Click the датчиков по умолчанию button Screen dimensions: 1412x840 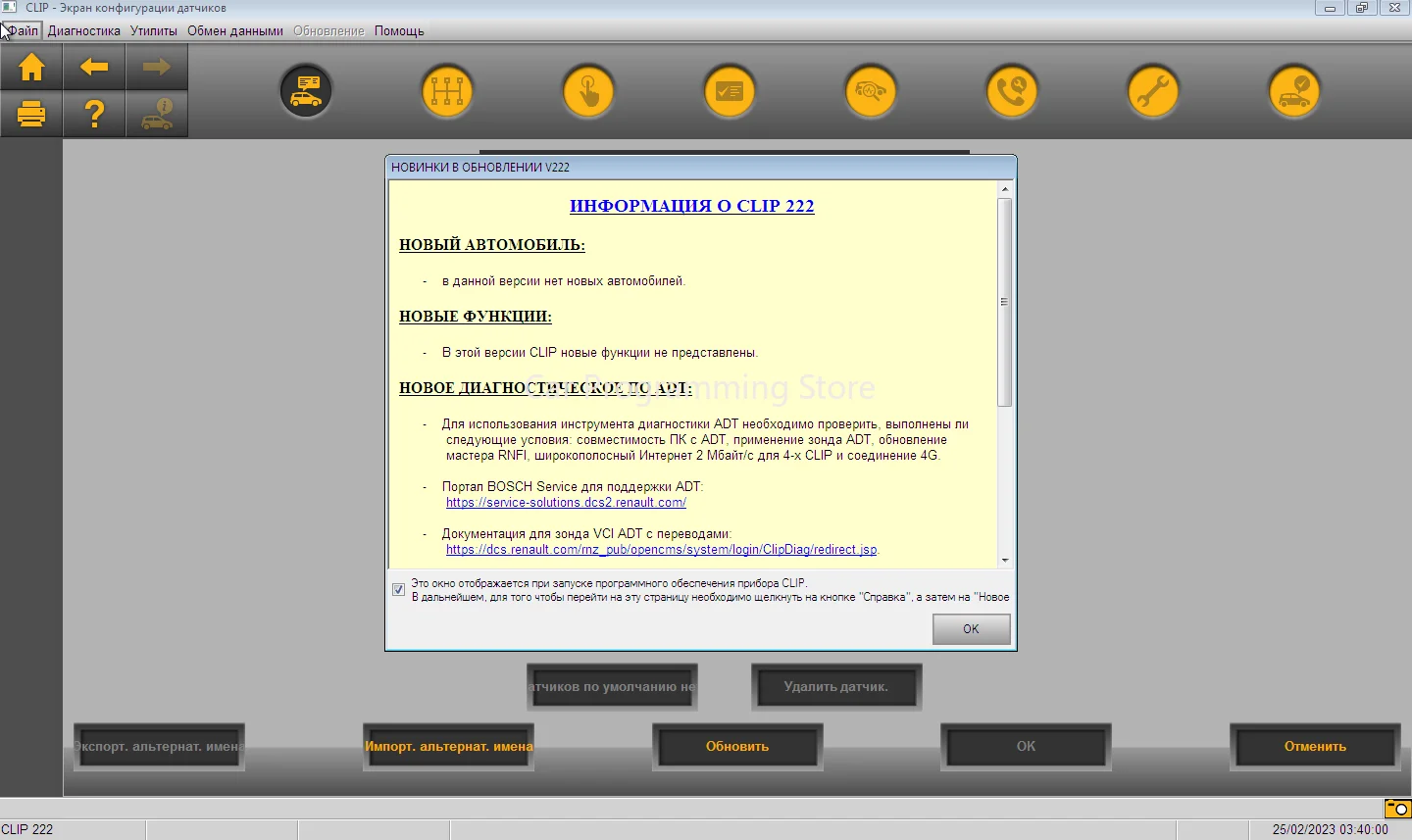tap(612, 687)
